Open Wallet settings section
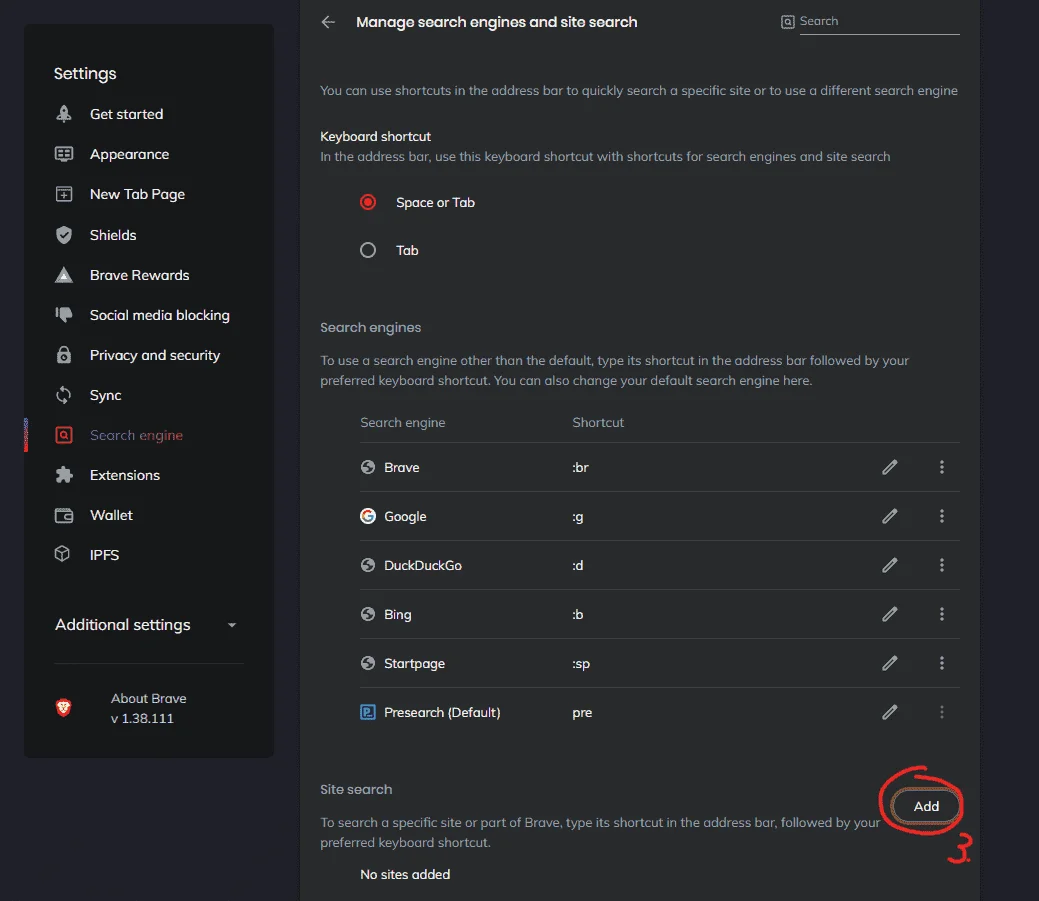 pos(111,515)
